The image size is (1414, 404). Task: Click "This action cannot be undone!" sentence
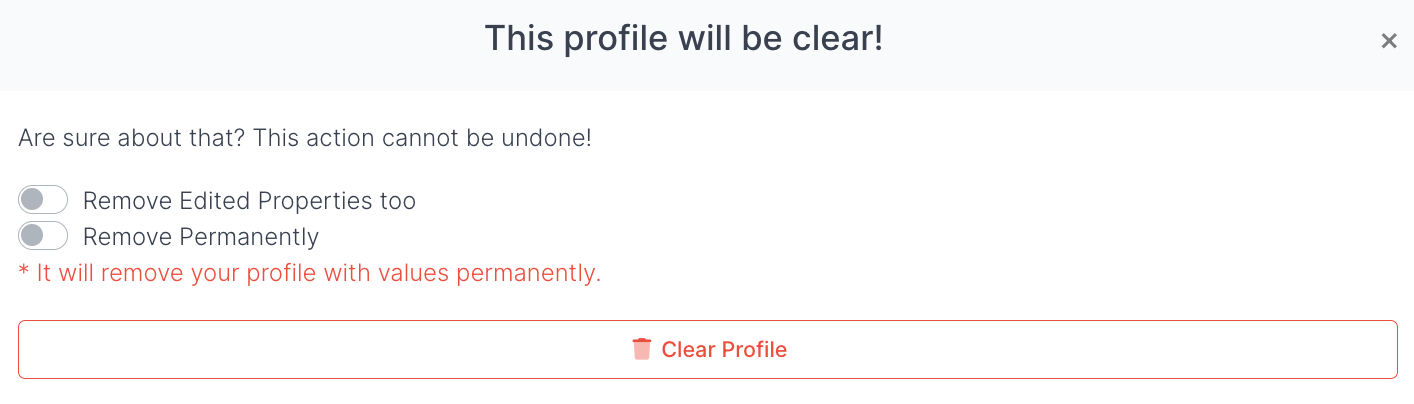[422, 138]
